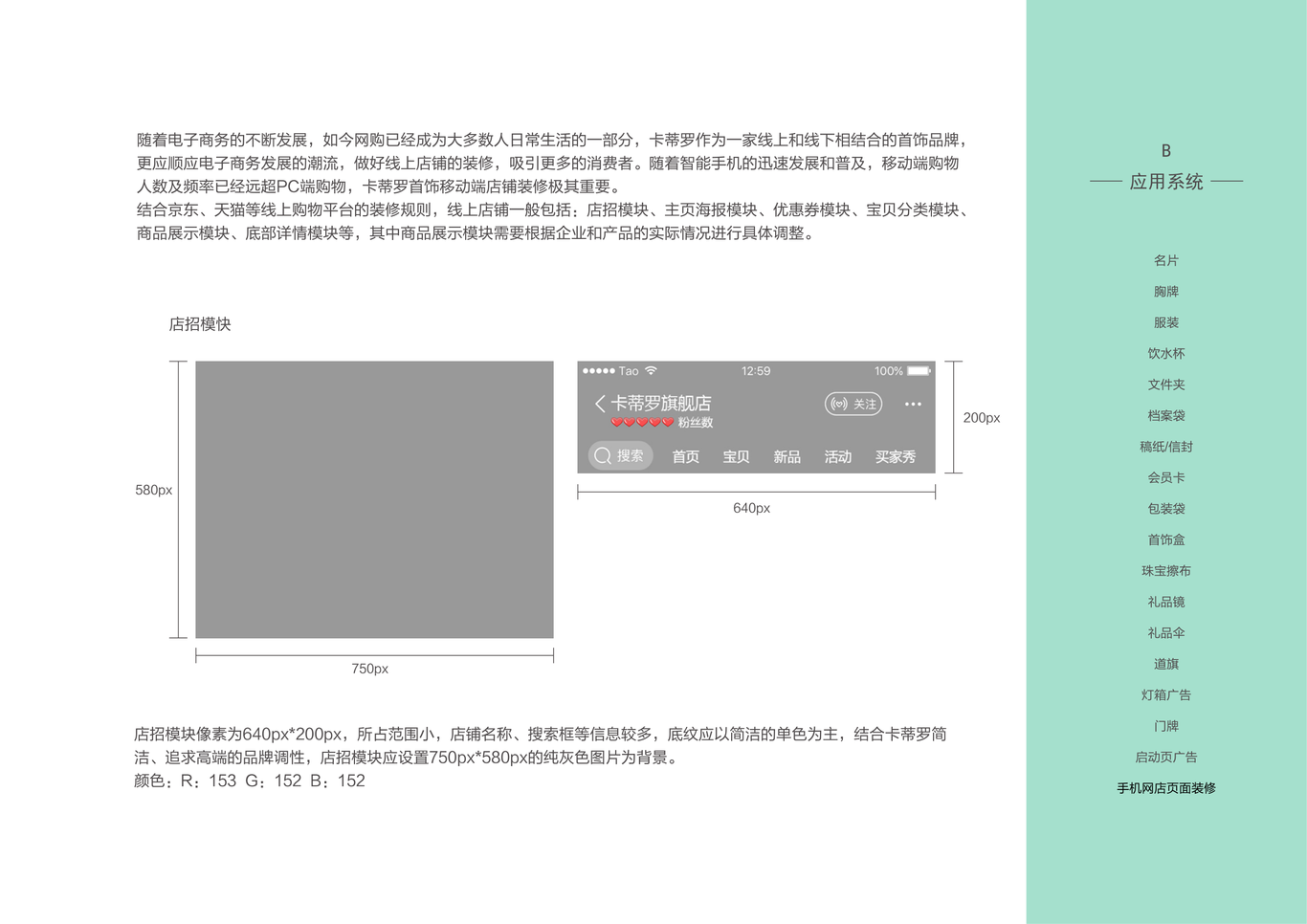Tap the back chevron beside 卡蒂罗旗舰店
Image resolution: width=1307 pixels, height=924 pixels.
click(x=600, y=404)
